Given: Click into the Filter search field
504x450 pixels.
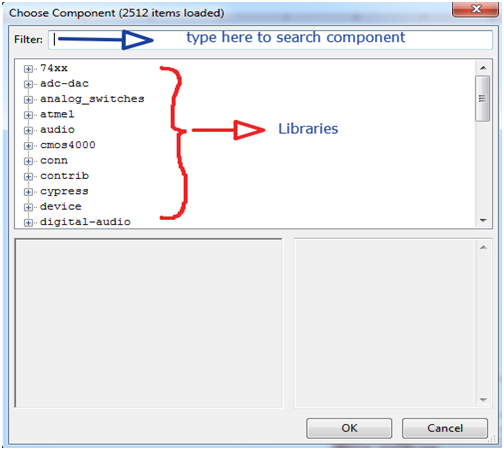Looking at the screenshot, I should [270, 40].
